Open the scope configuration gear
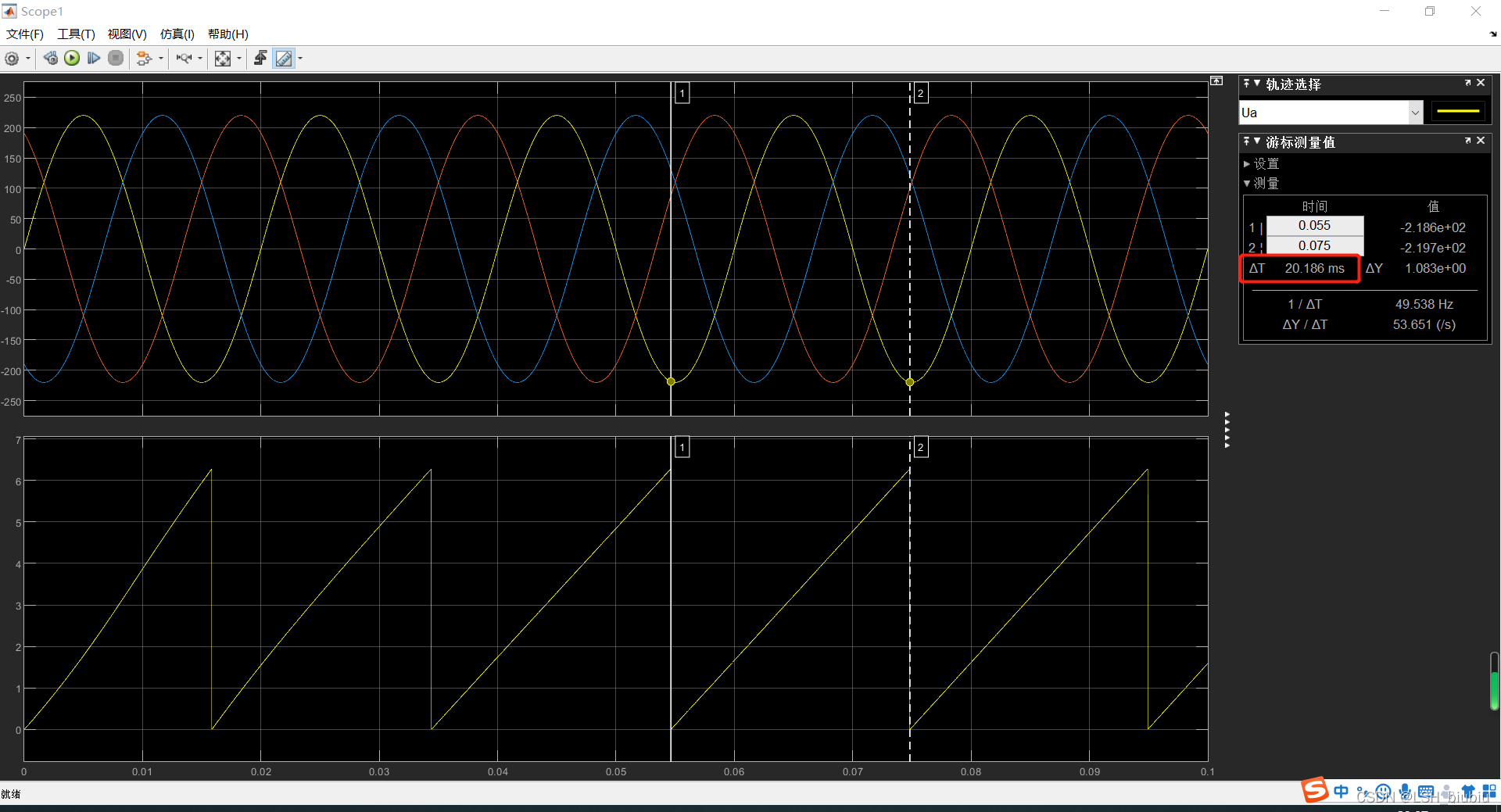The image size is (1501, 812). (x=12, y=59)
